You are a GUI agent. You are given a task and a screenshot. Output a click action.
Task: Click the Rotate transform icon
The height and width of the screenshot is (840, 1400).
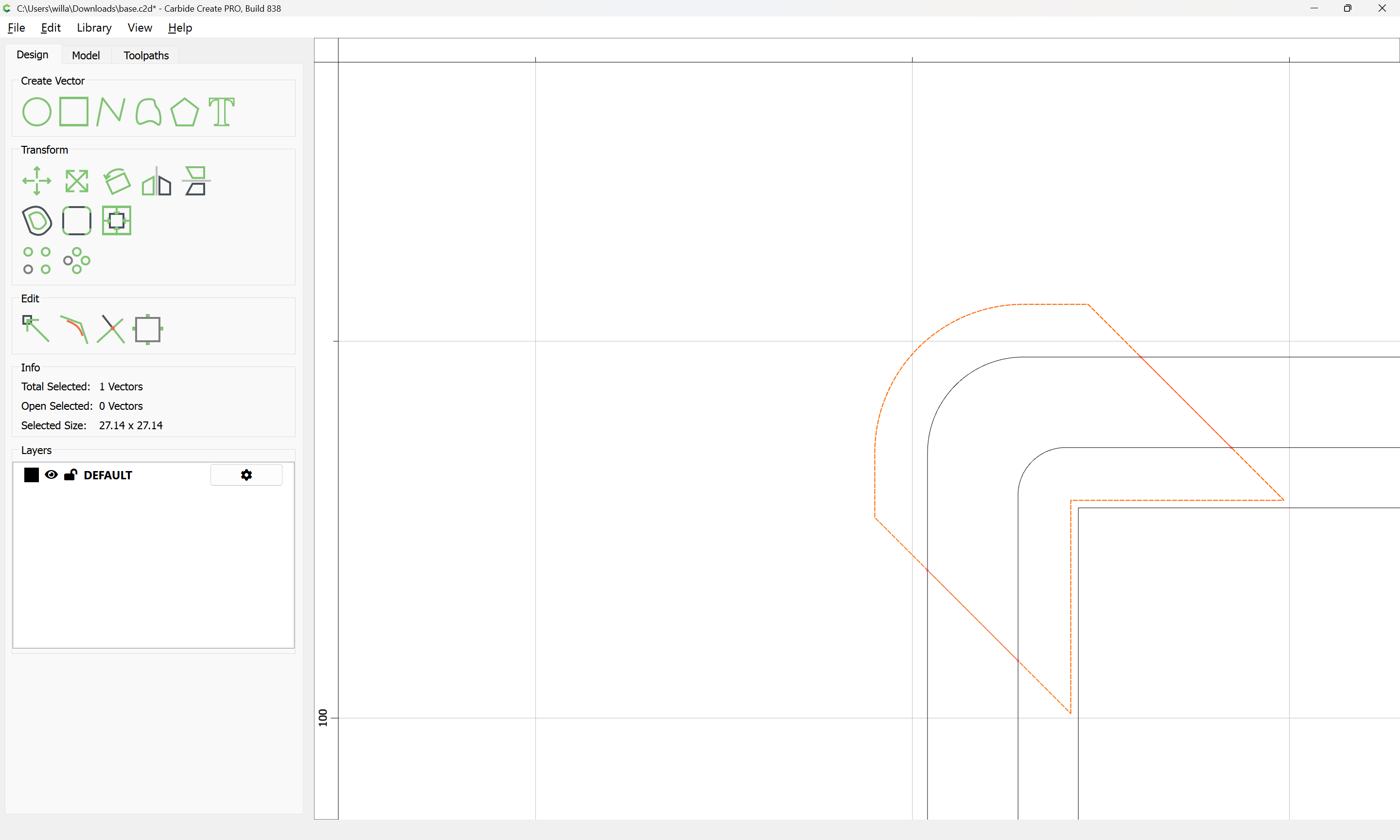[x=117, y=181]
